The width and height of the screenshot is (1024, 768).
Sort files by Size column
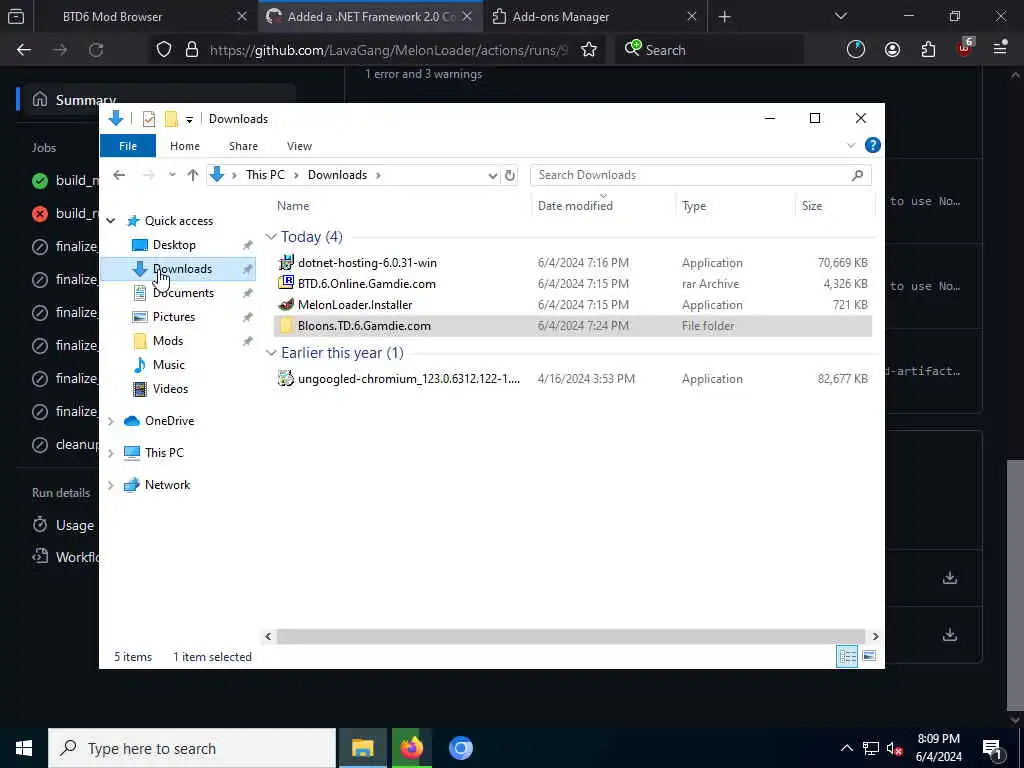tap(812, 206)
